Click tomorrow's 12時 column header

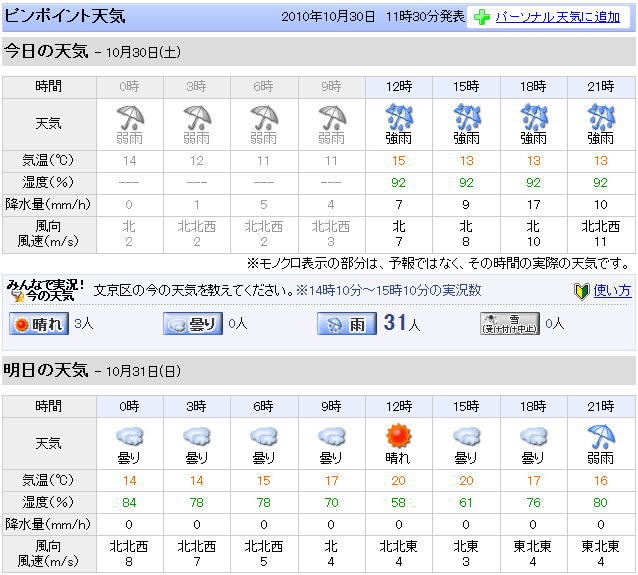pyautogui.click(x=399, y=406)
